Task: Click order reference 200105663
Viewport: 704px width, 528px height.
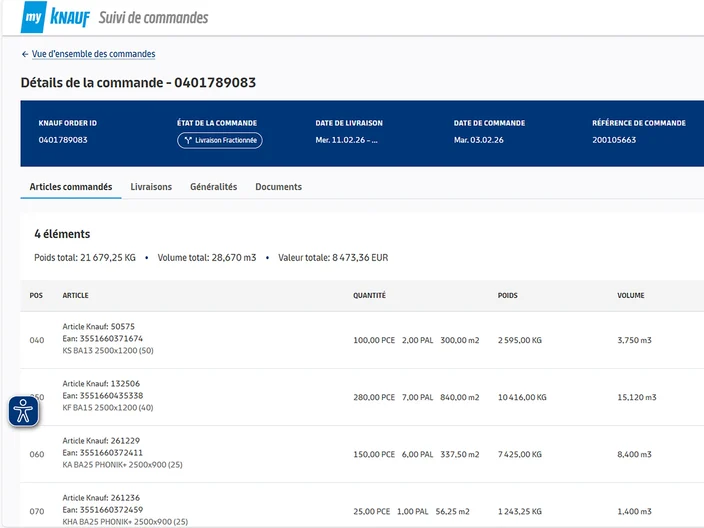Action: tap(614, 140)
